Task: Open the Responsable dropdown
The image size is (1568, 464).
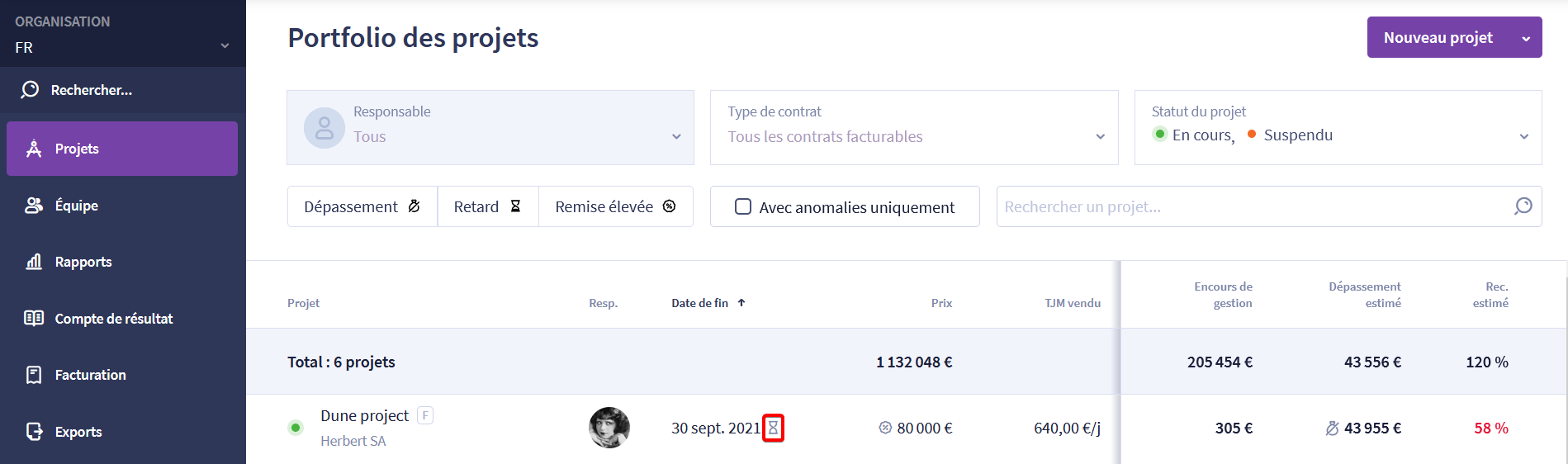Action: pyautogui.click(x=490, y=127)
